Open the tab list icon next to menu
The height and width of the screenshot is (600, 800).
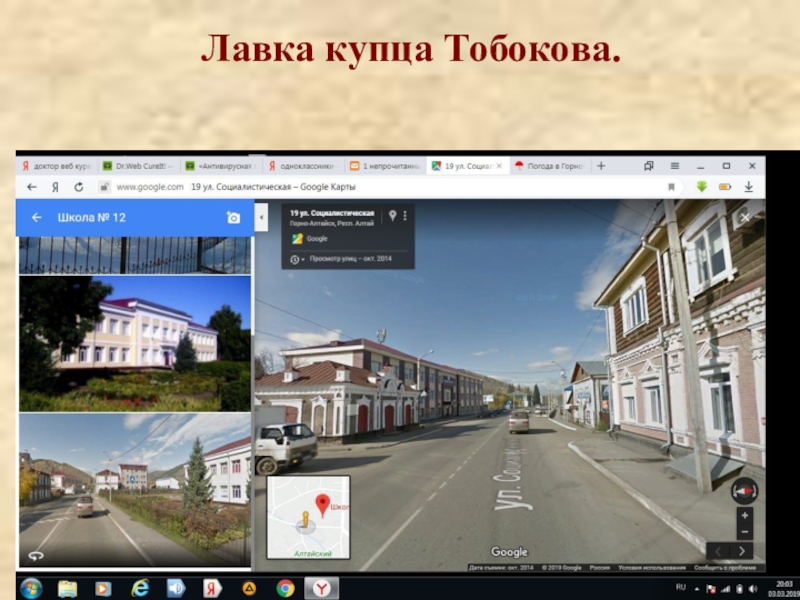click(648, 166)
